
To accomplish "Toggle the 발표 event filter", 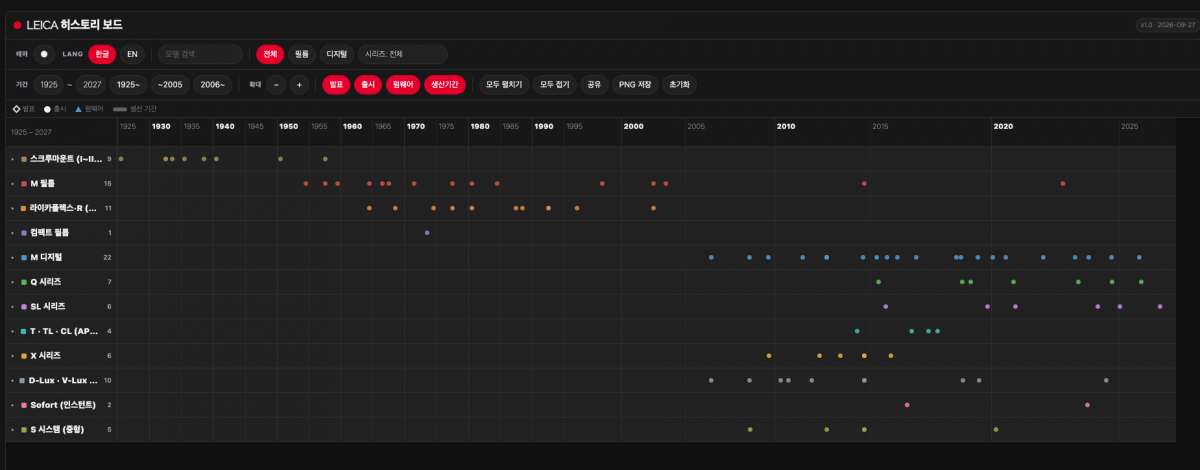I will tap(336, 85).
